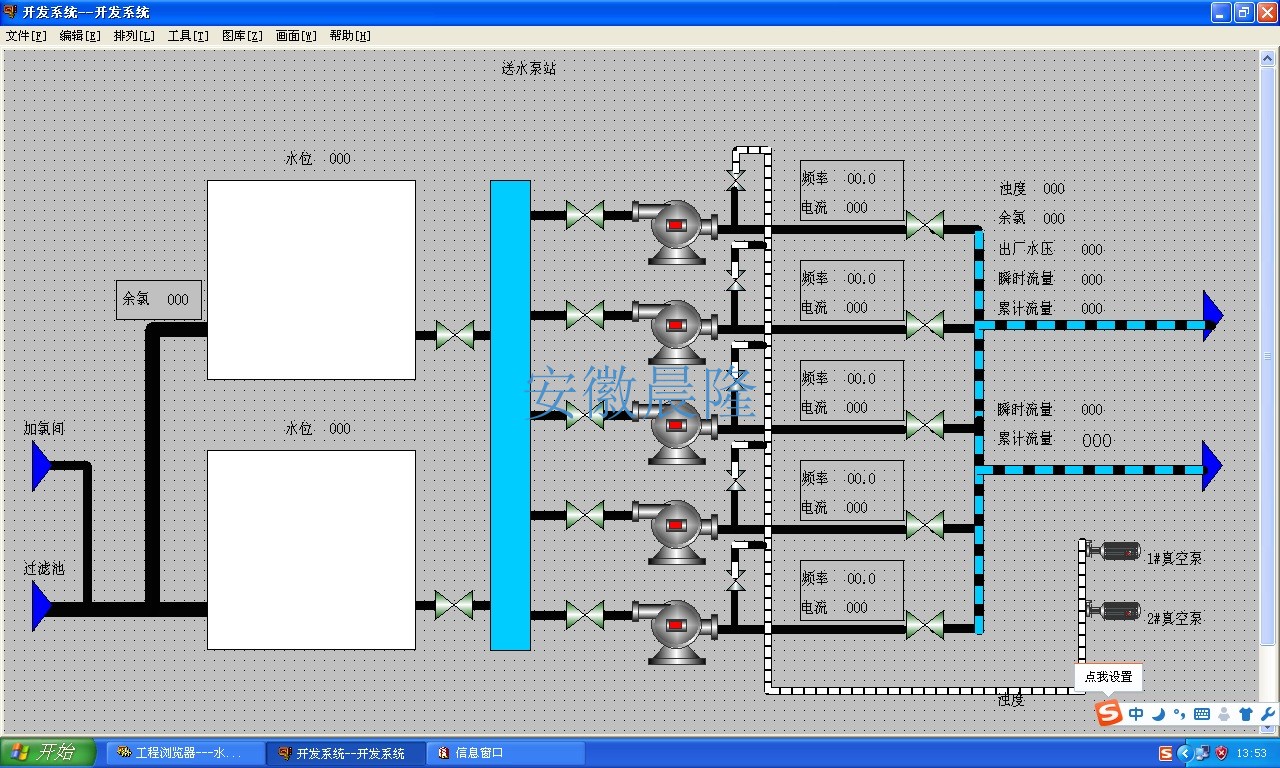1280x768 pixels.
Task: Select the lower white water tank
Action: coord(311,550)
